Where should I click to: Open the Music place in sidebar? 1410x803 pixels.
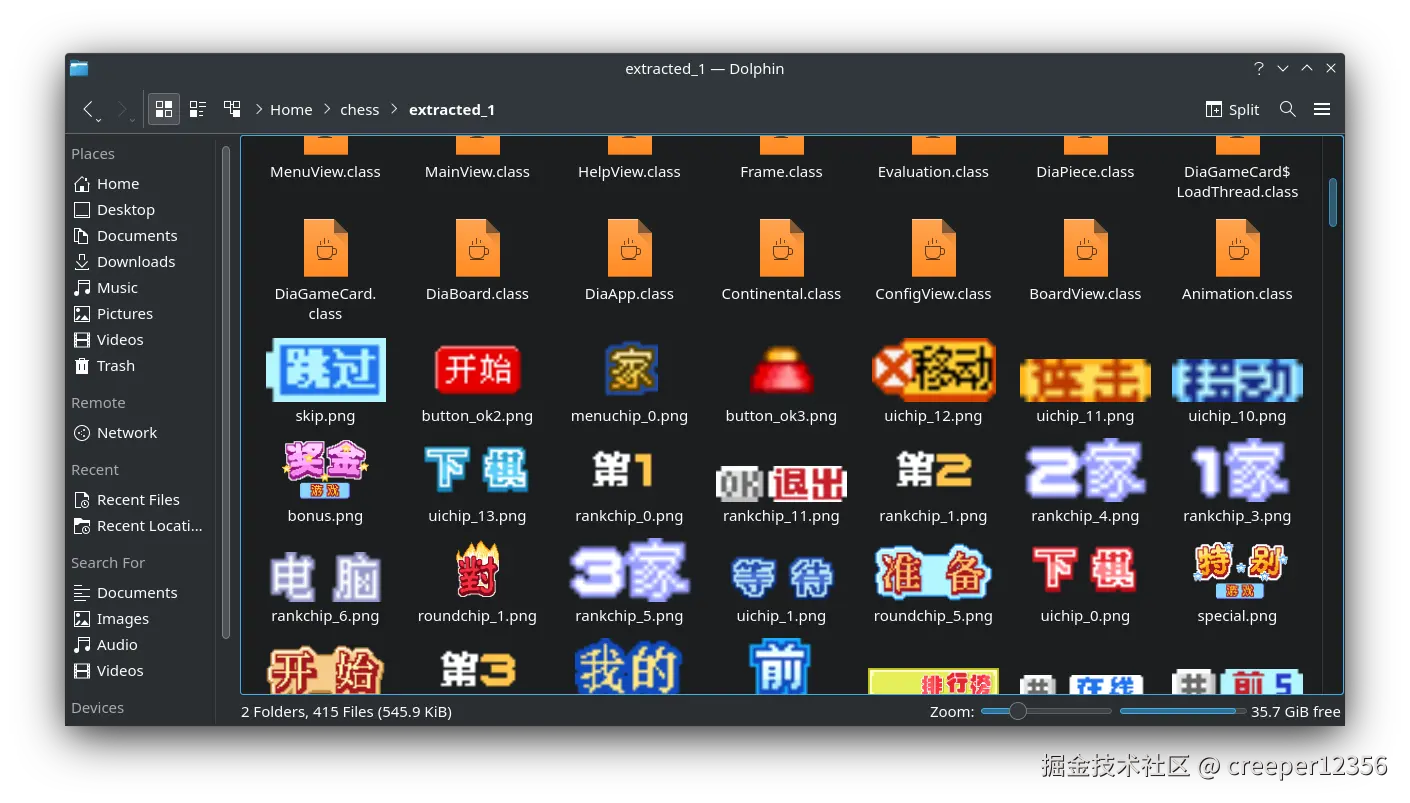click(x=116, y=287)
